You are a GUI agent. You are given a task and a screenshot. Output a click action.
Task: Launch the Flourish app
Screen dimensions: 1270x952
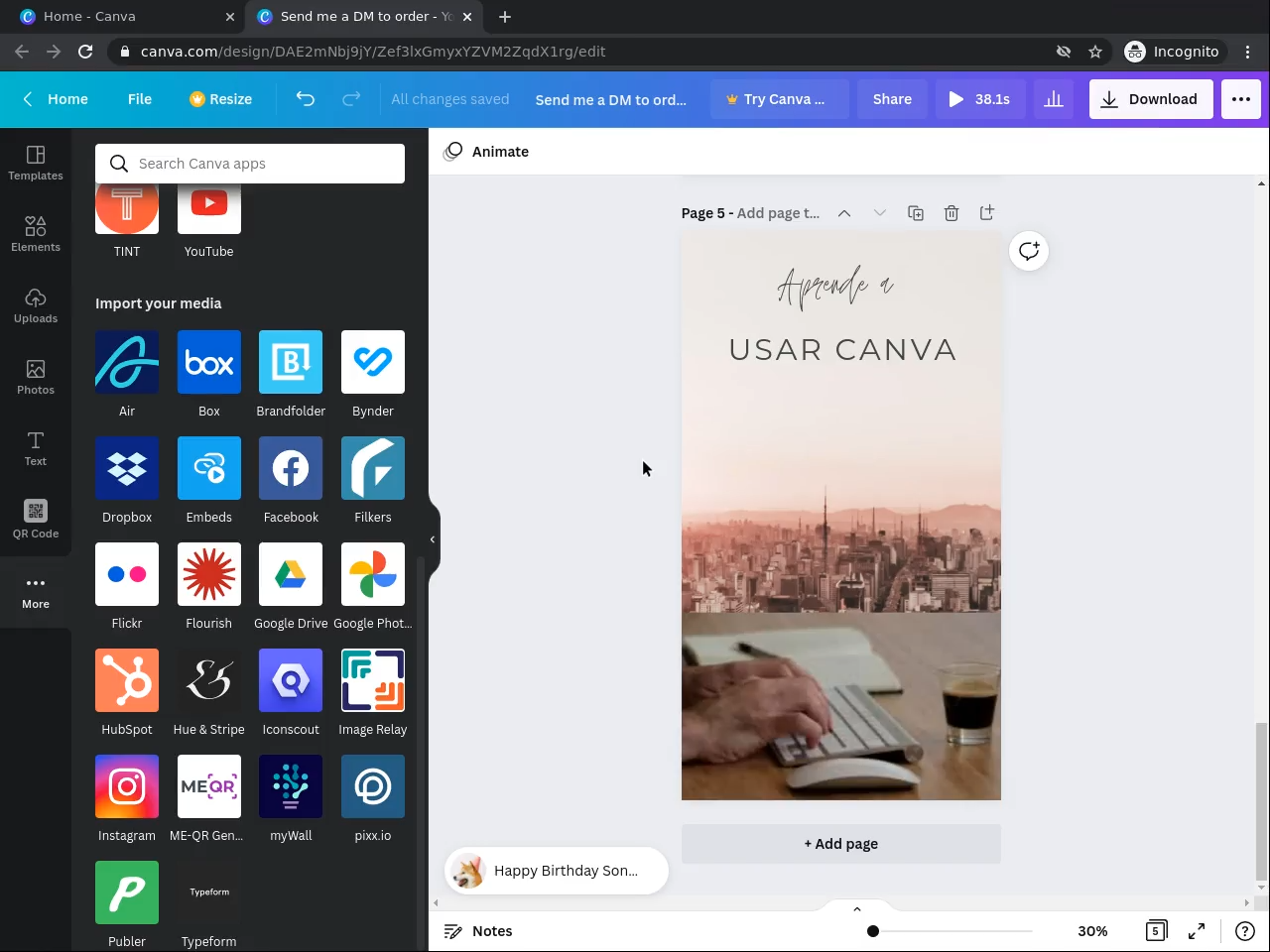(209, 574)
